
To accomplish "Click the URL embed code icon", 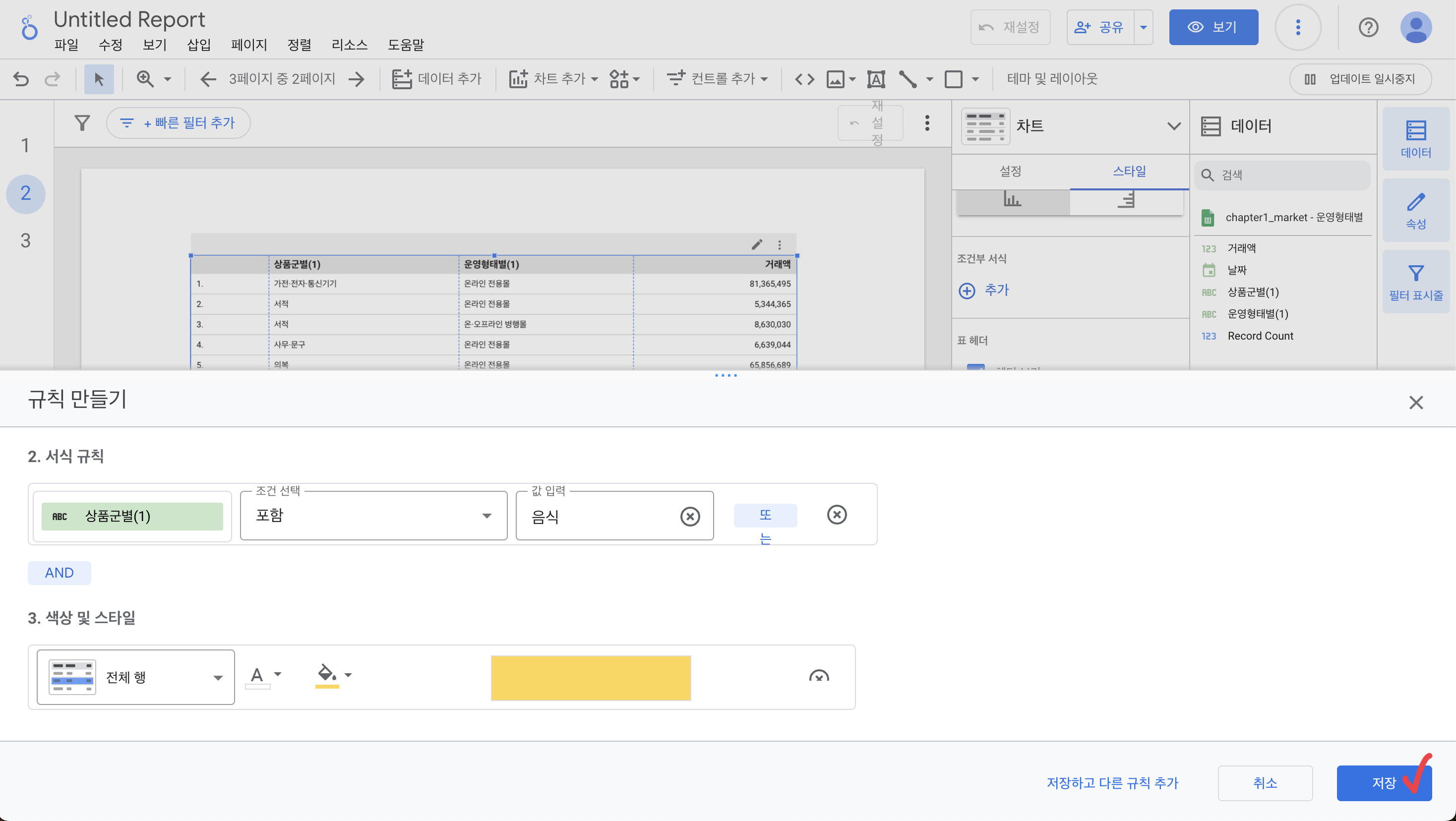I will (804, 79).
